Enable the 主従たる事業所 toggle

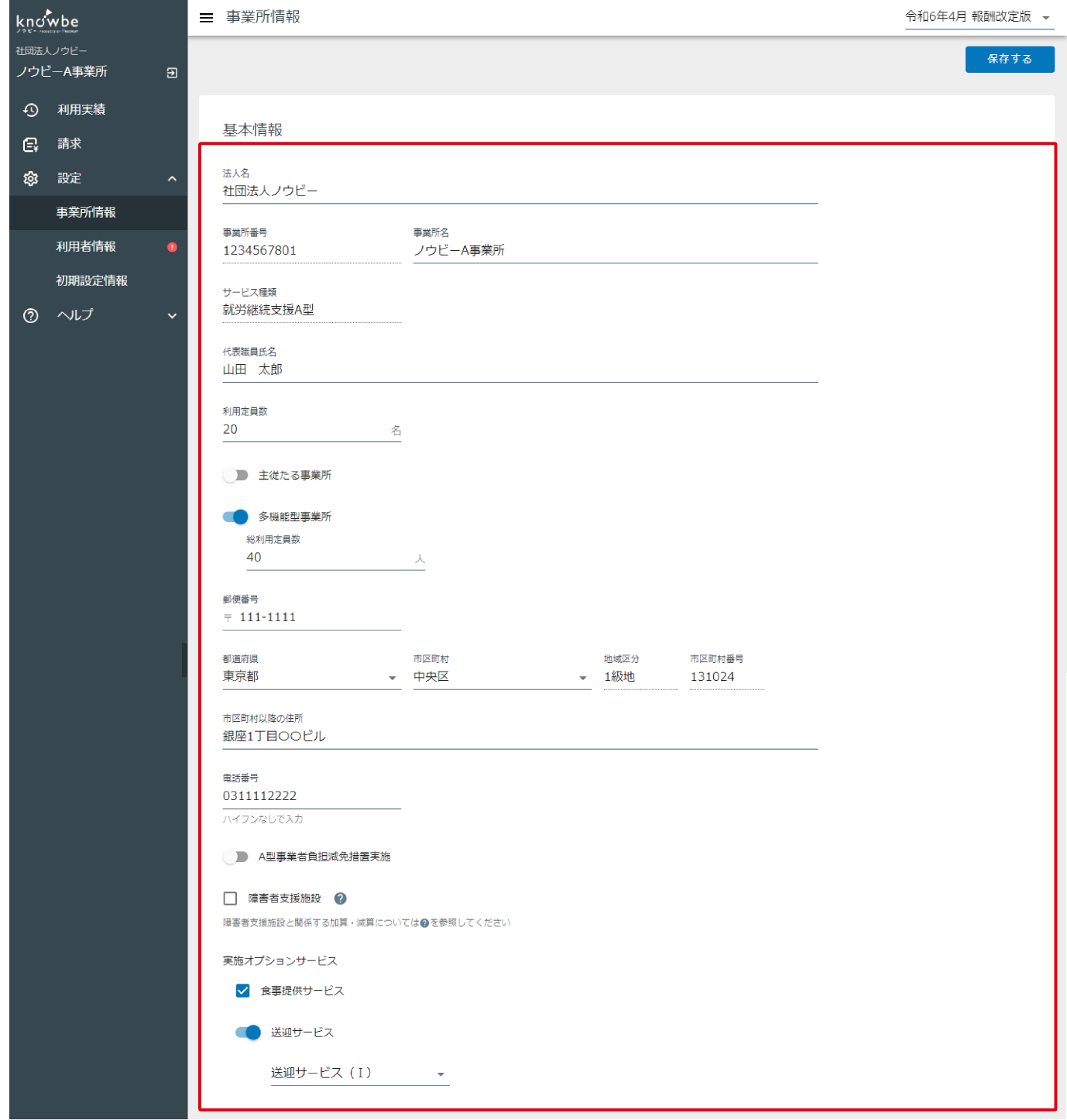pyautogui.click(x=235, y=476)
